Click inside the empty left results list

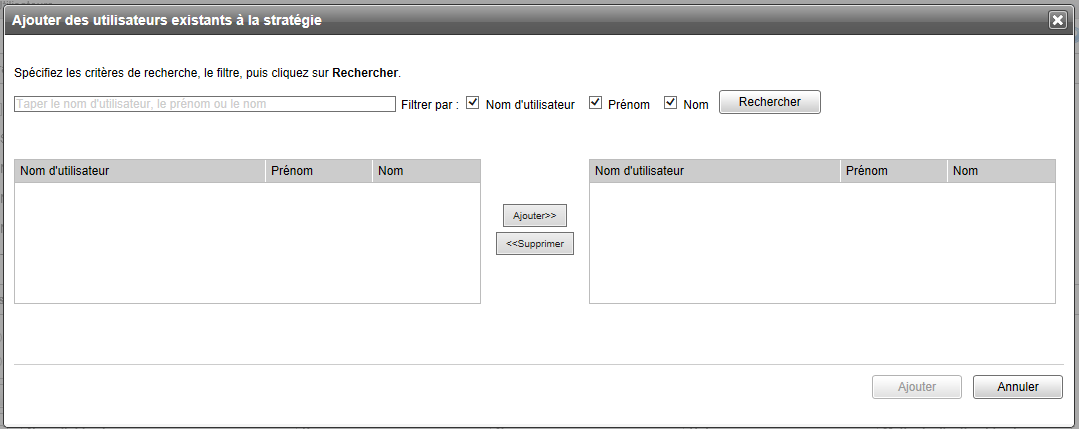248,242
